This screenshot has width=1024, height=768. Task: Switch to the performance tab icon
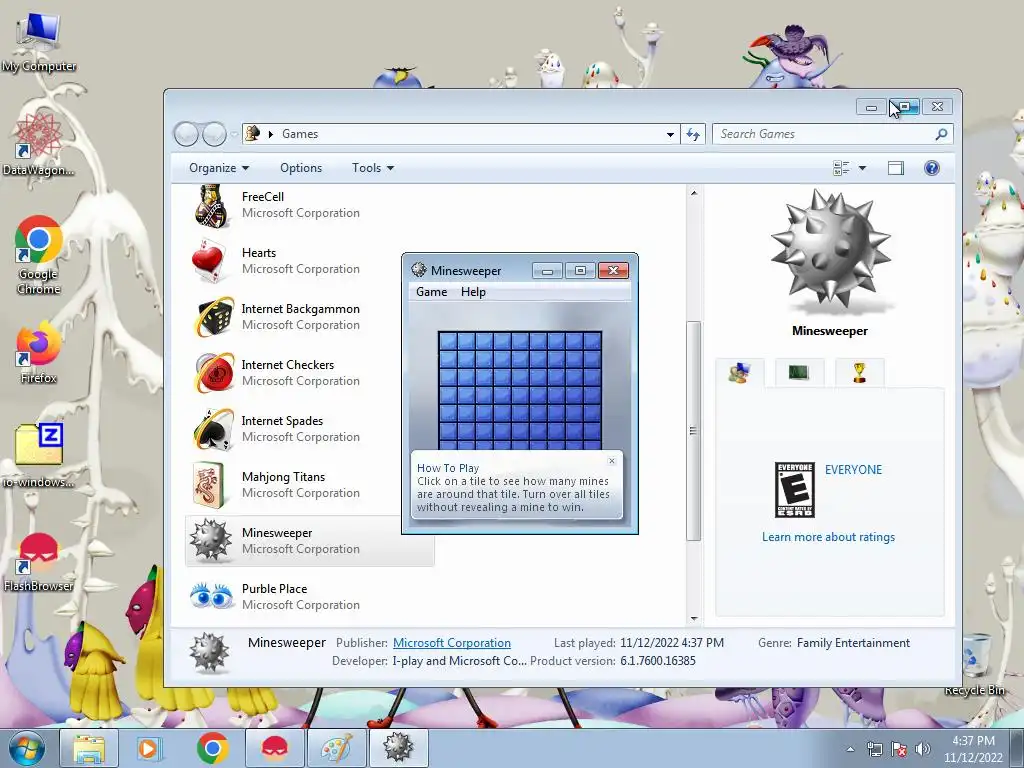(798, 373)
